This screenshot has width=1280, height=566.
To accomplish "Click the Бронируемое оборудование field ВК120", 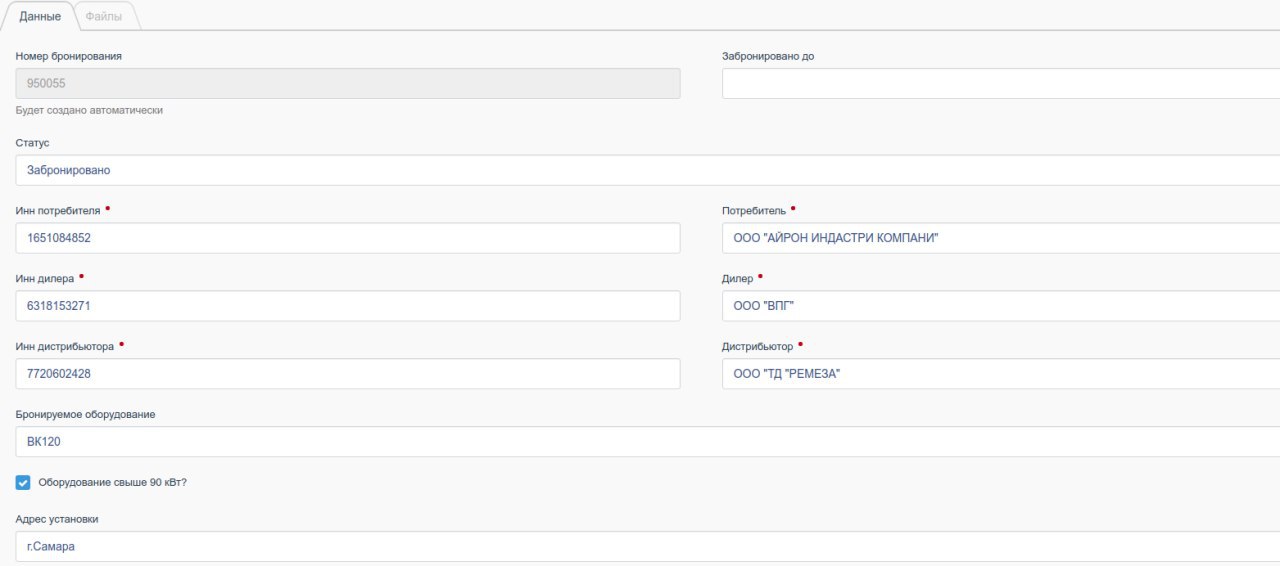I will (x=648, y=442).
